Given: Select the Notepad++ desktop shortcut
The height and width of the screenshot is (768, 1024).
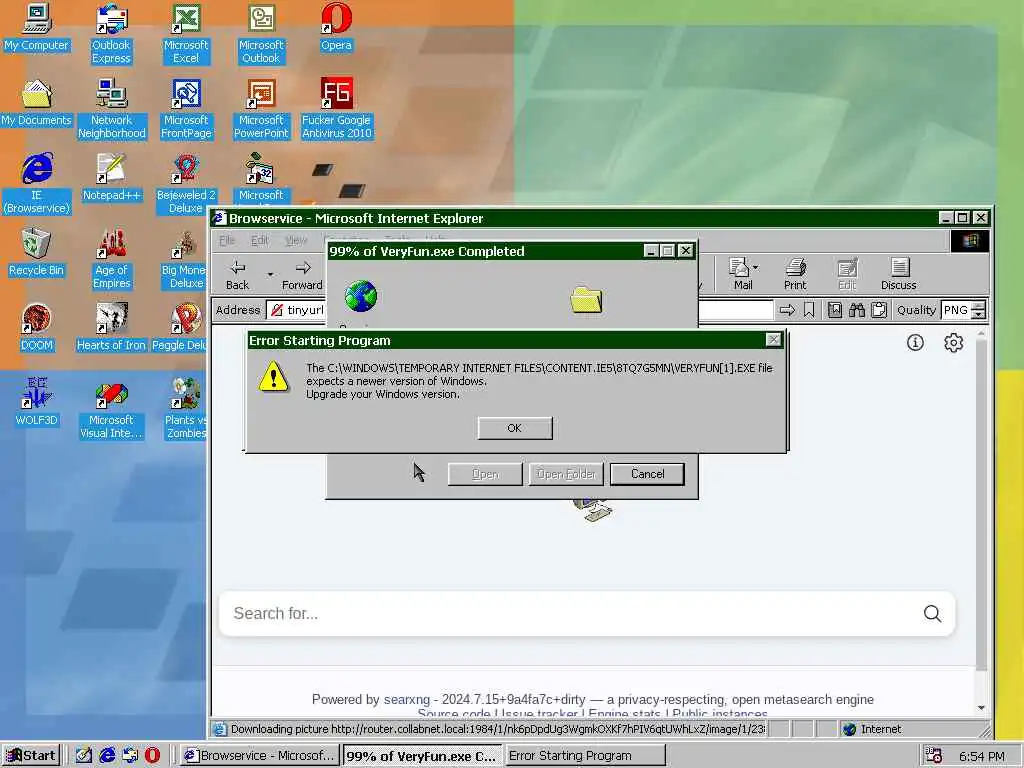Looking at the screenshot, I should click(112, 178).
